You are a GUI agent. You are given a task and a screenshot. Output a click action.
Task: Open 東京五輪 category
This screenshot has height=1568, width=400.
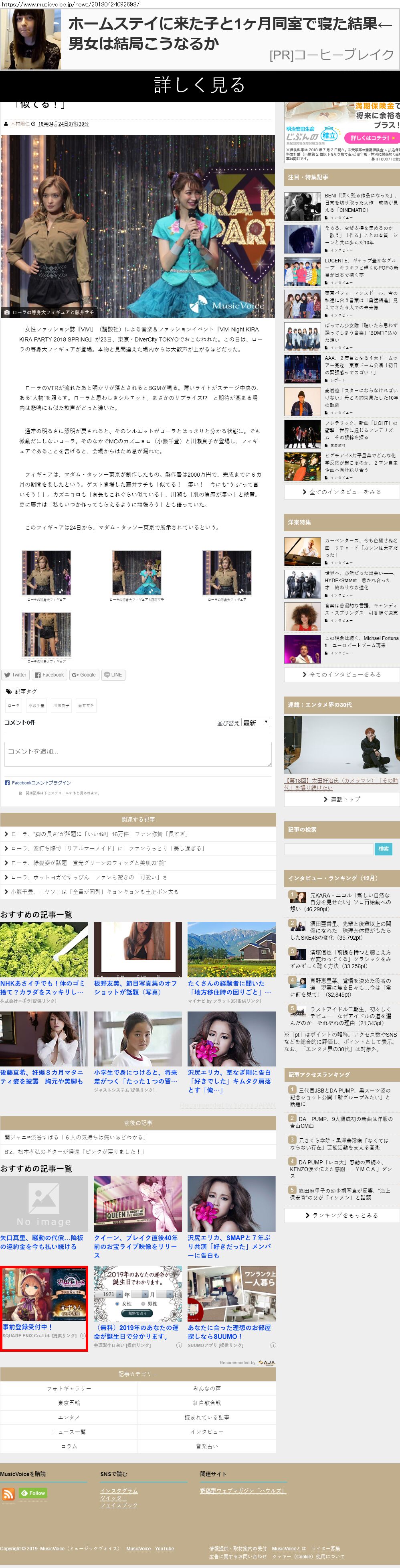pyautogui.click(x=69, y=1403)
